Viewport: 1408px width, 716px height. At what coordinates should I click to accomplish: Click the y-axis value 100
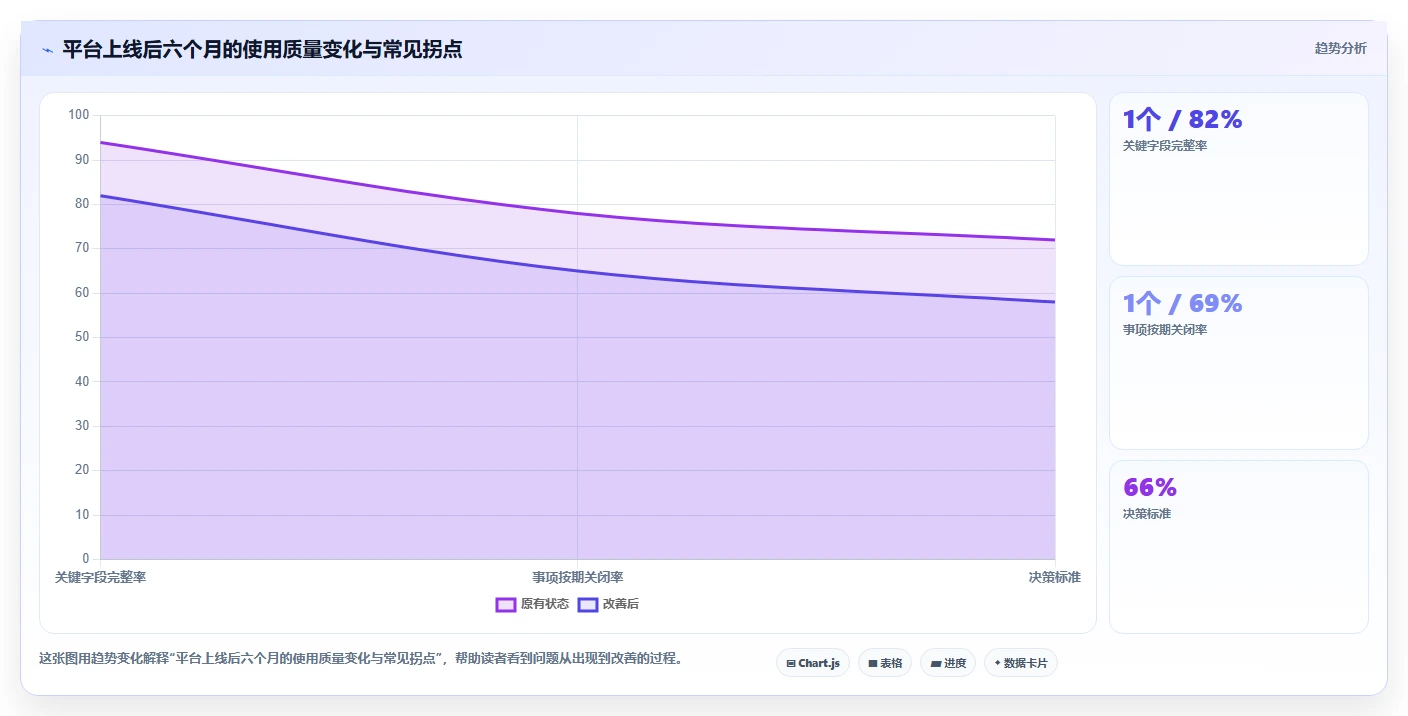(x=79, y=115)
